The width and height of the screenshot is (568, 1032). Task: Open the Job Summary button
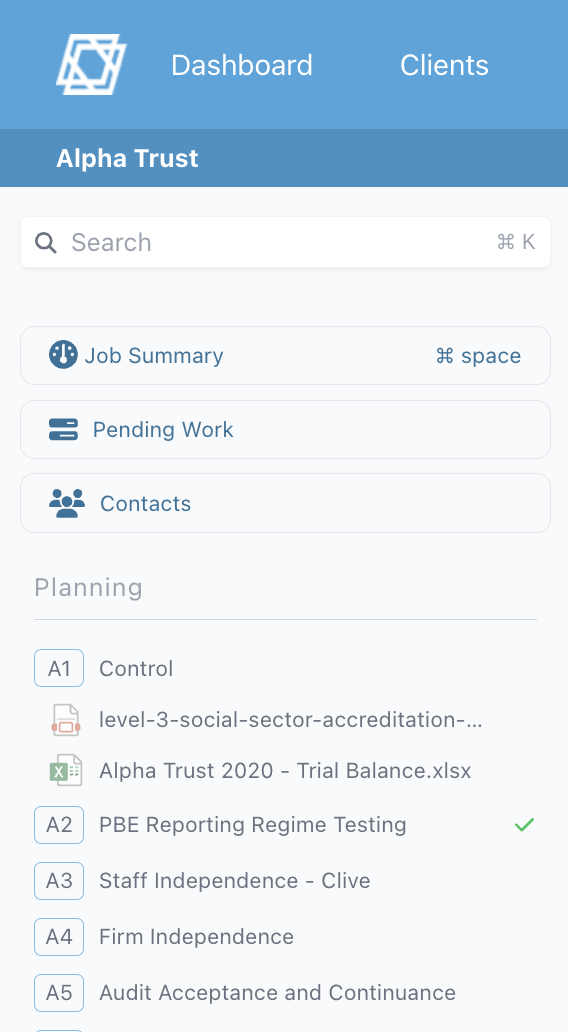point(286,355)
